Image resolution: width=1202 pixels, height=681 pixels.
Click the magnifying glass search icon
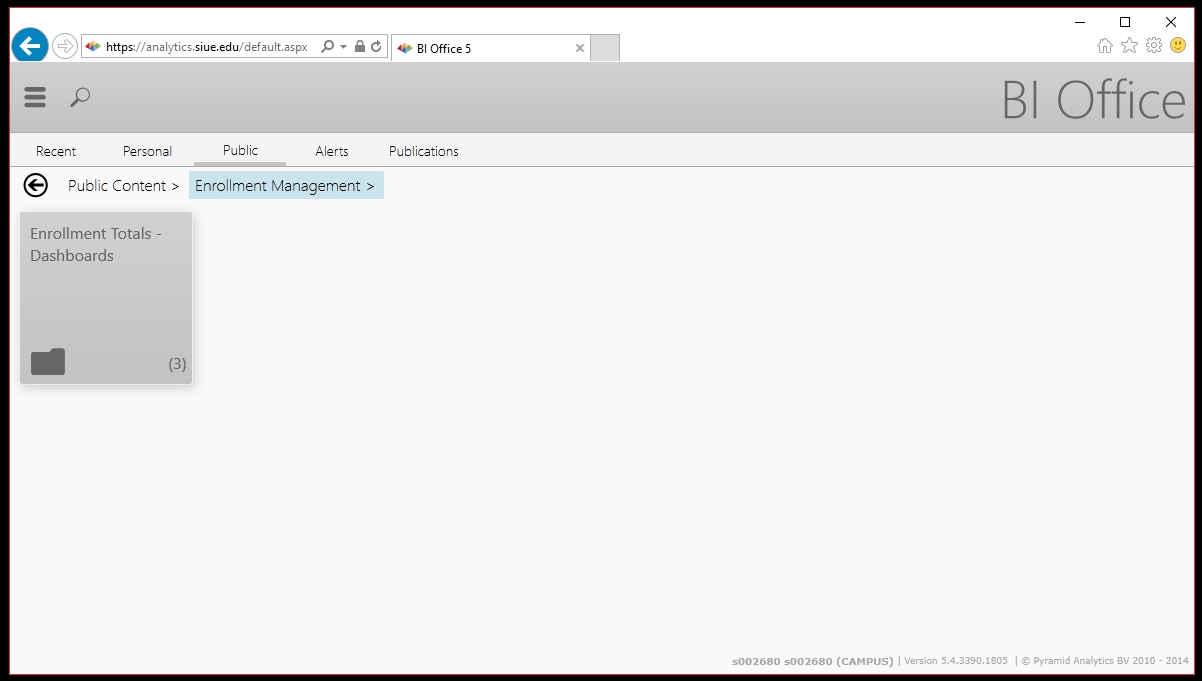[x=80, y=97]
